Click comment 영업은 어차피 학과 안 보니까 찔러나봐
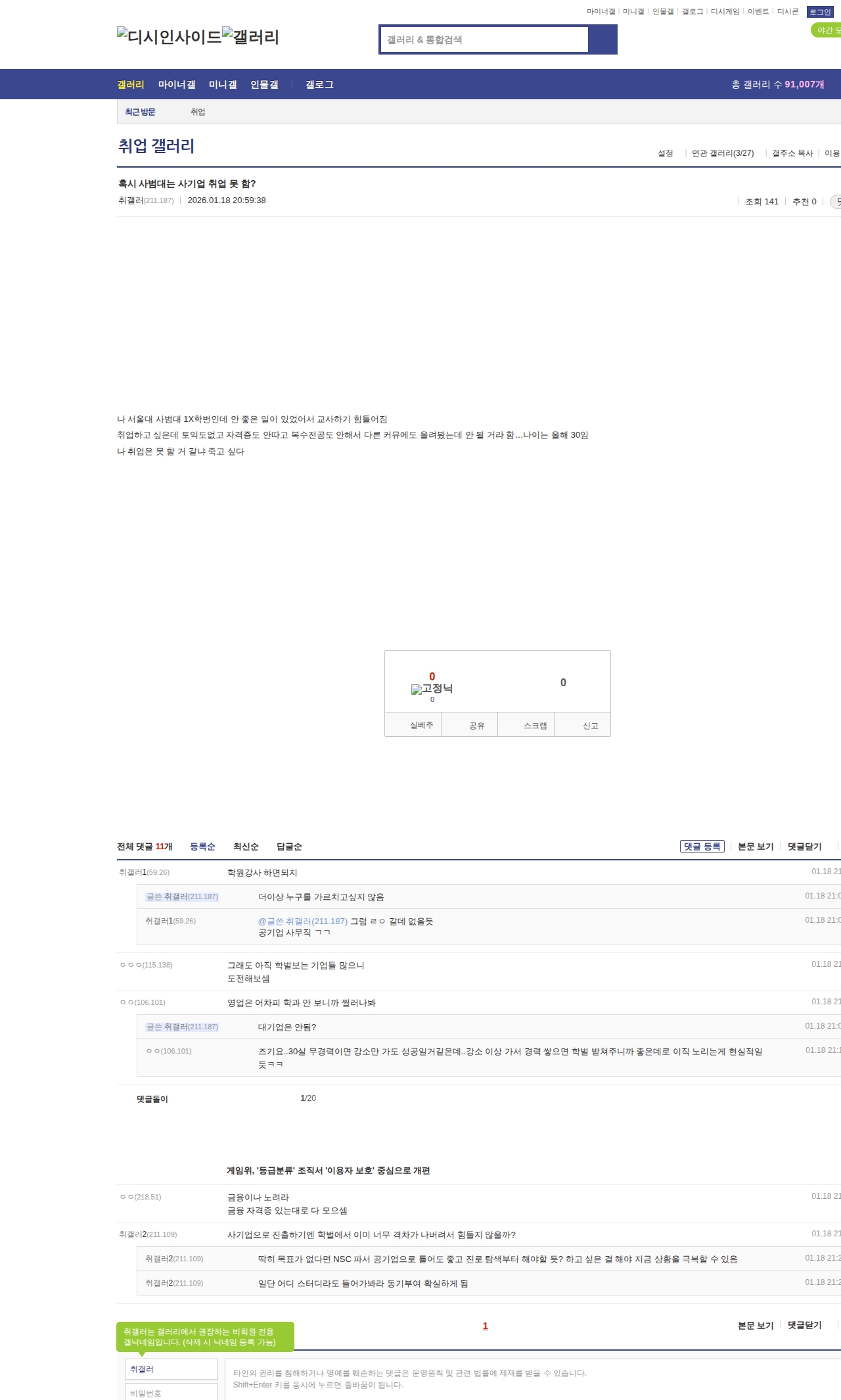Image resolution: width=841 pixels, height=1400 pixels. pos(302,1003)
